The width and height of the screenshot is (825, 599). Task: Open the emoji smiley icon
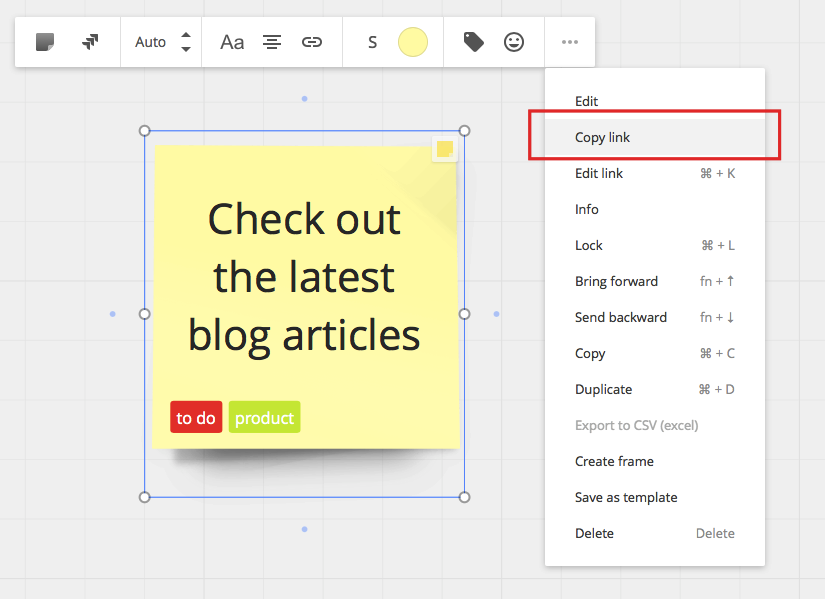514,42
